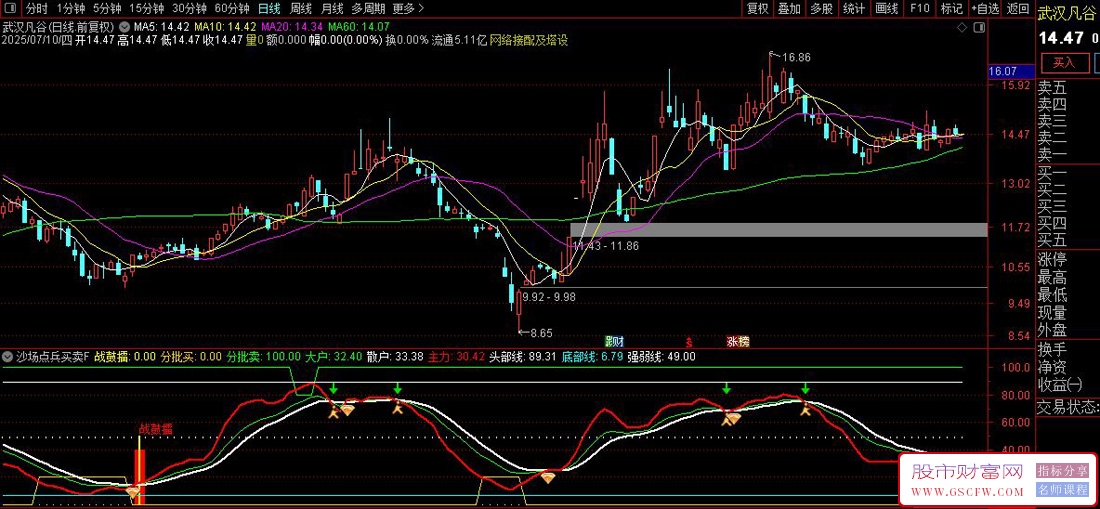1100x509 pixels.
Task: Click the red $ marker icon
Action: [690, 342]
